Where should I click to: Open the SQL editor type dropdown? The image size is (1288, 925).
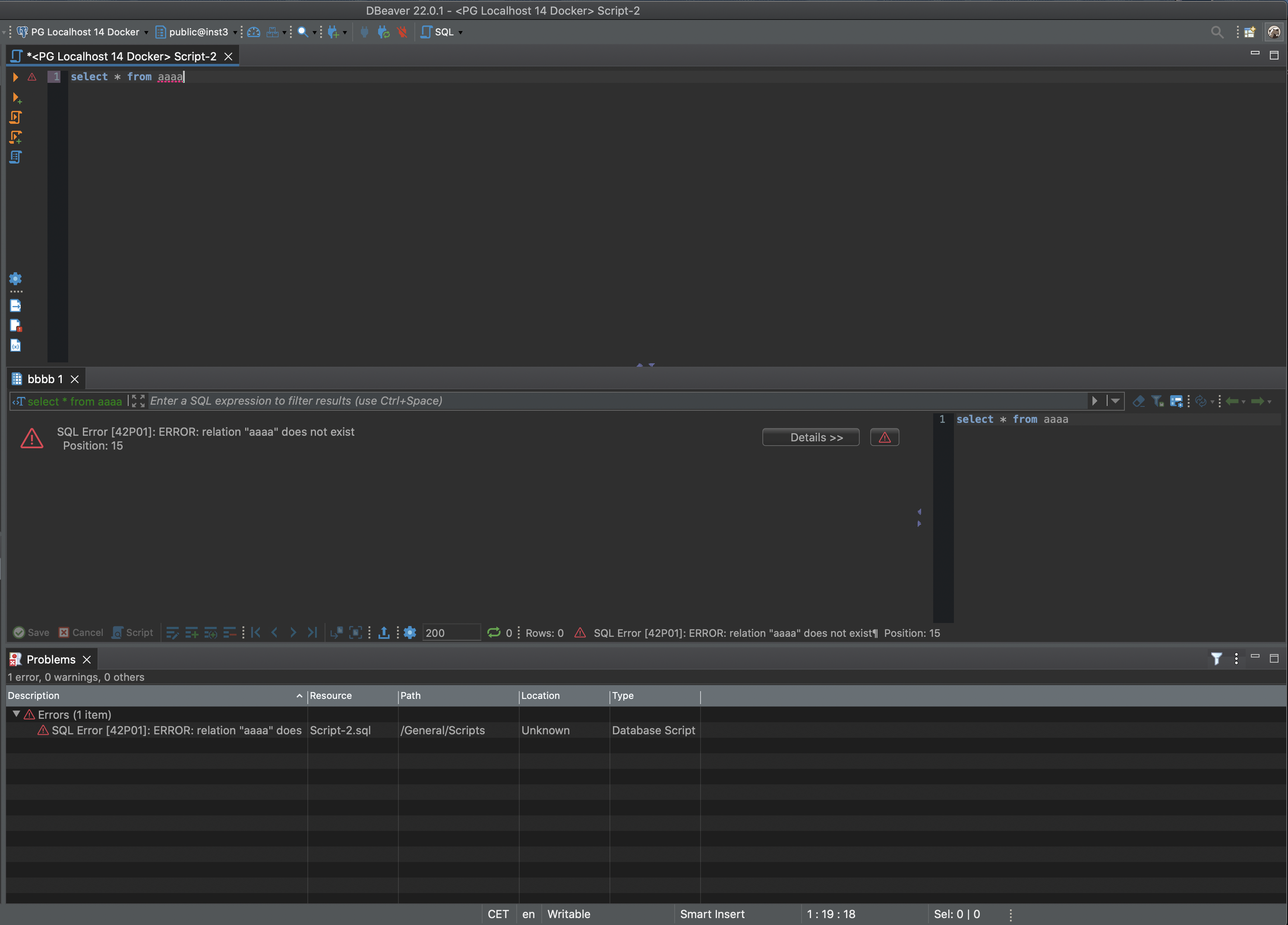click(x=461, y=32)
